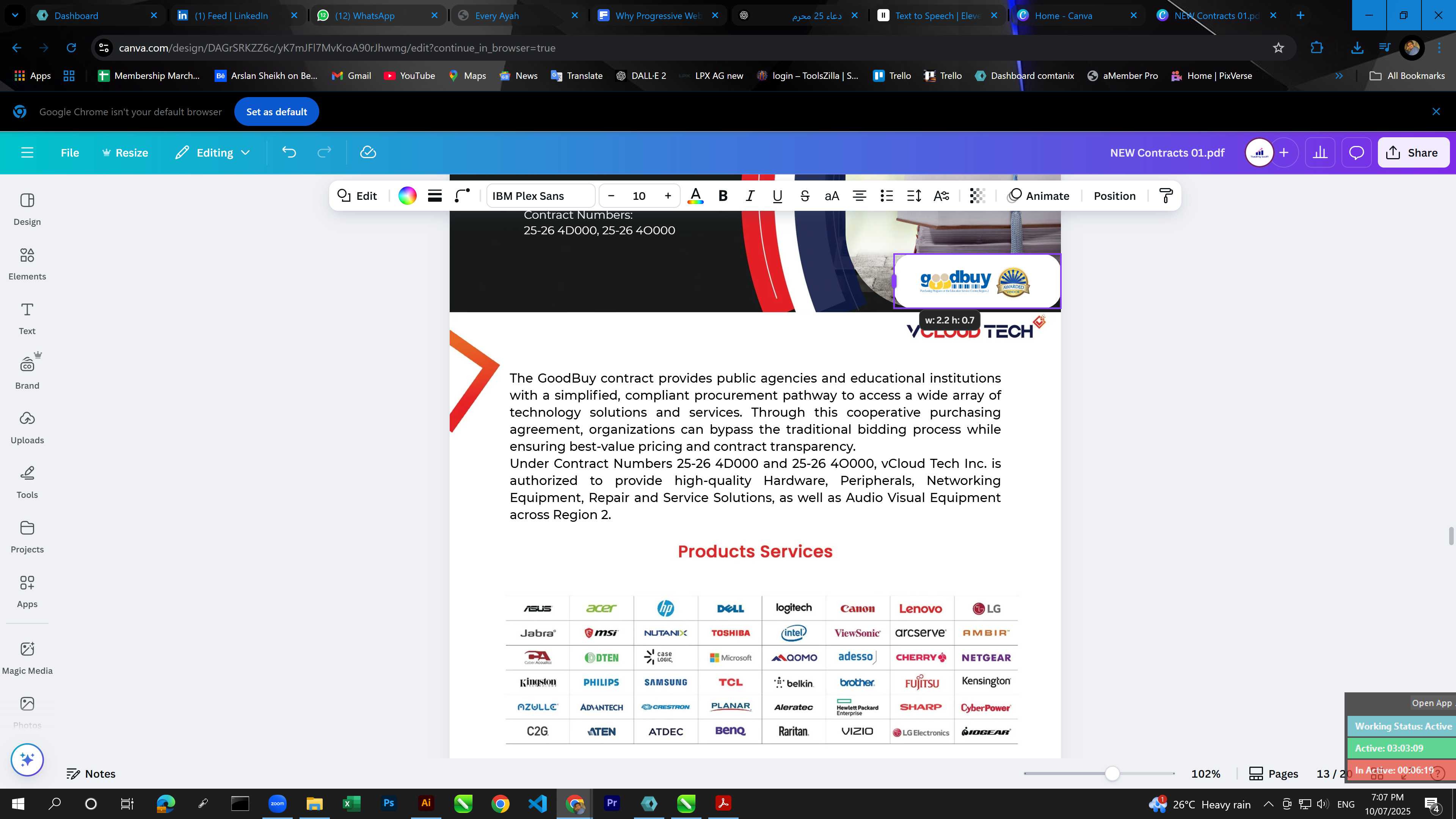This screenshot has height=819, width=1456.
Task: Open Magic Media in sidebar
Action: 27,658
